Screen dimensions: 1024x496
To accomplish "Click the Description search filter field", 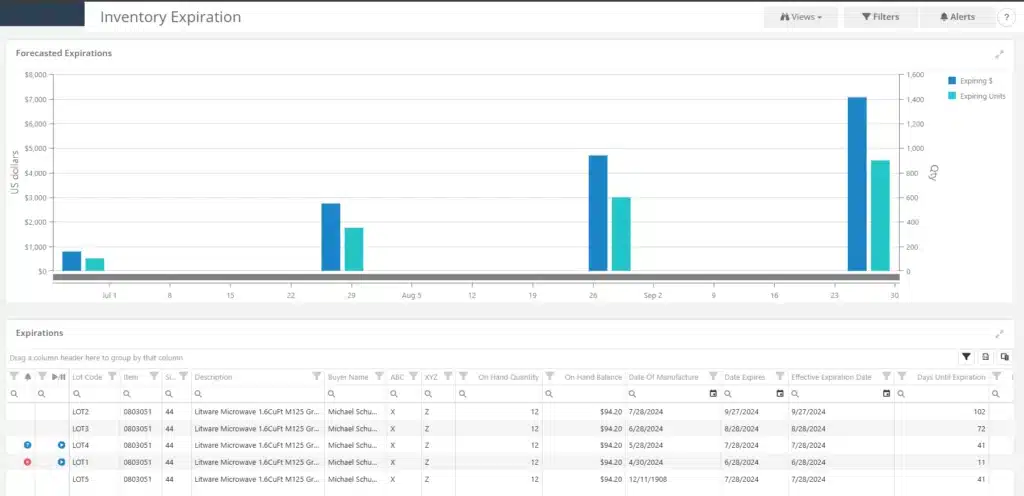I will click(x=258, y=394).
